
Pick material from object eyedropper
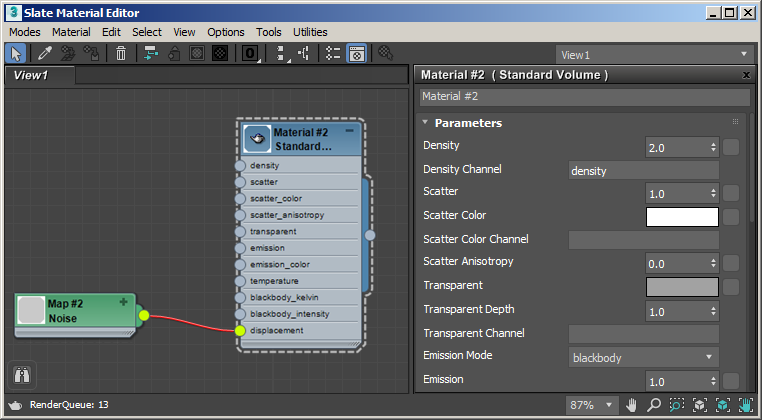click(x=45, y=53)
